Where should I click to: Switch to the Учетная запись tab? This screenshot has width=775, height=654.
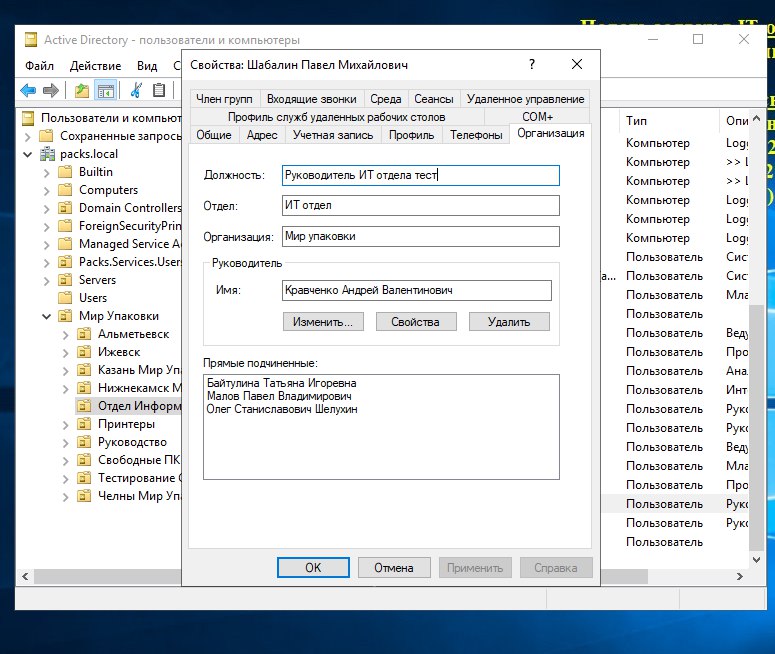[x=332, y=135]
